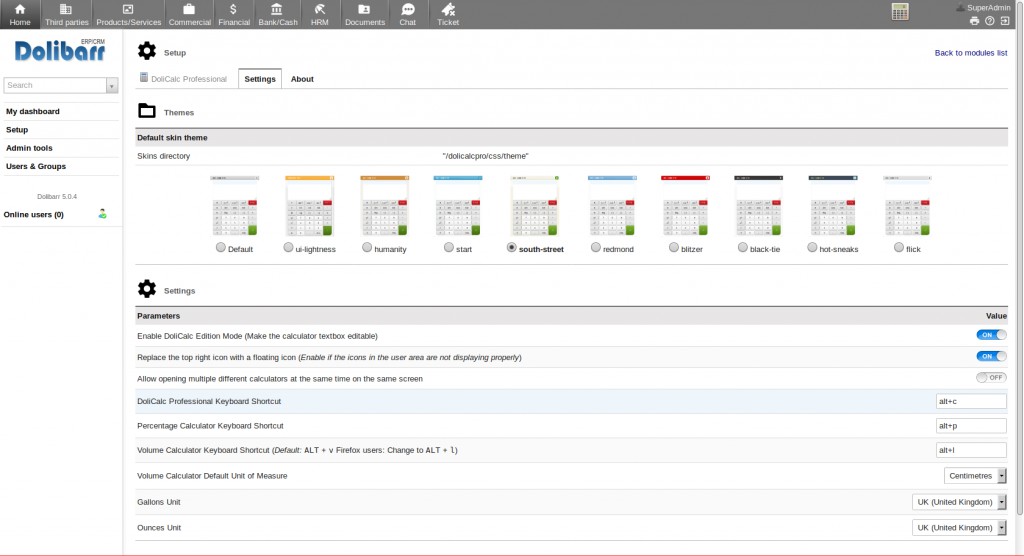Launch the DoliCalc calculator top-right icon
Screen dimensions: 1024x556
pos(900,12)
